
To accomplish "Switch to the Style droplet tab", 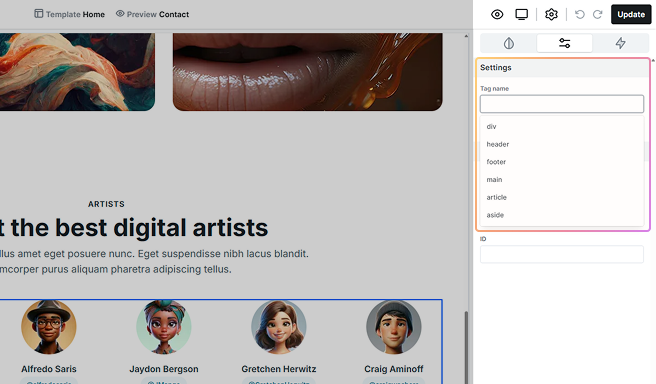I will click(x=508, y=43).
